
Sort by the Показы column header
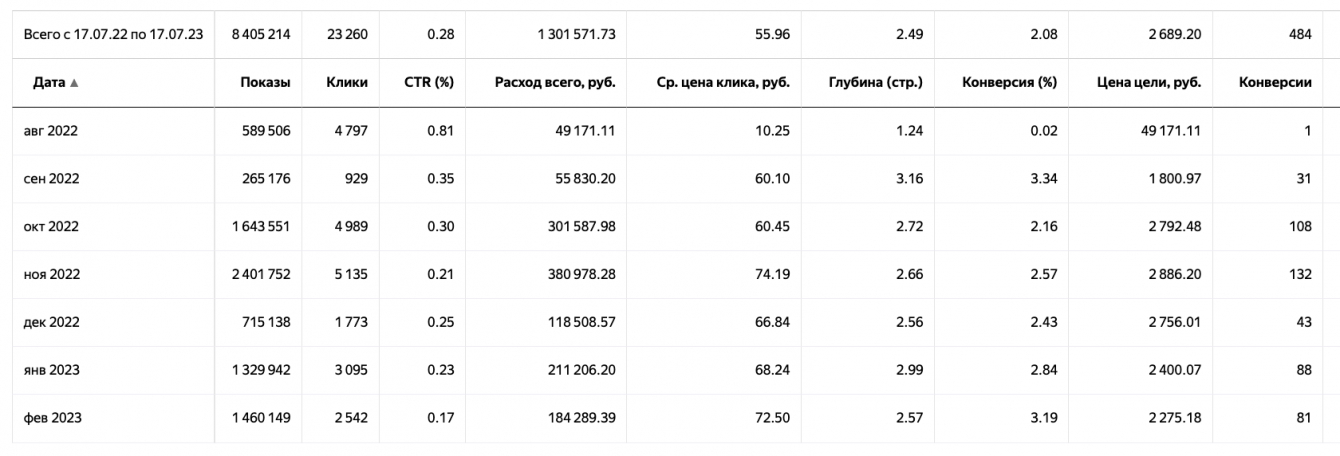click(x=265, y=82)
